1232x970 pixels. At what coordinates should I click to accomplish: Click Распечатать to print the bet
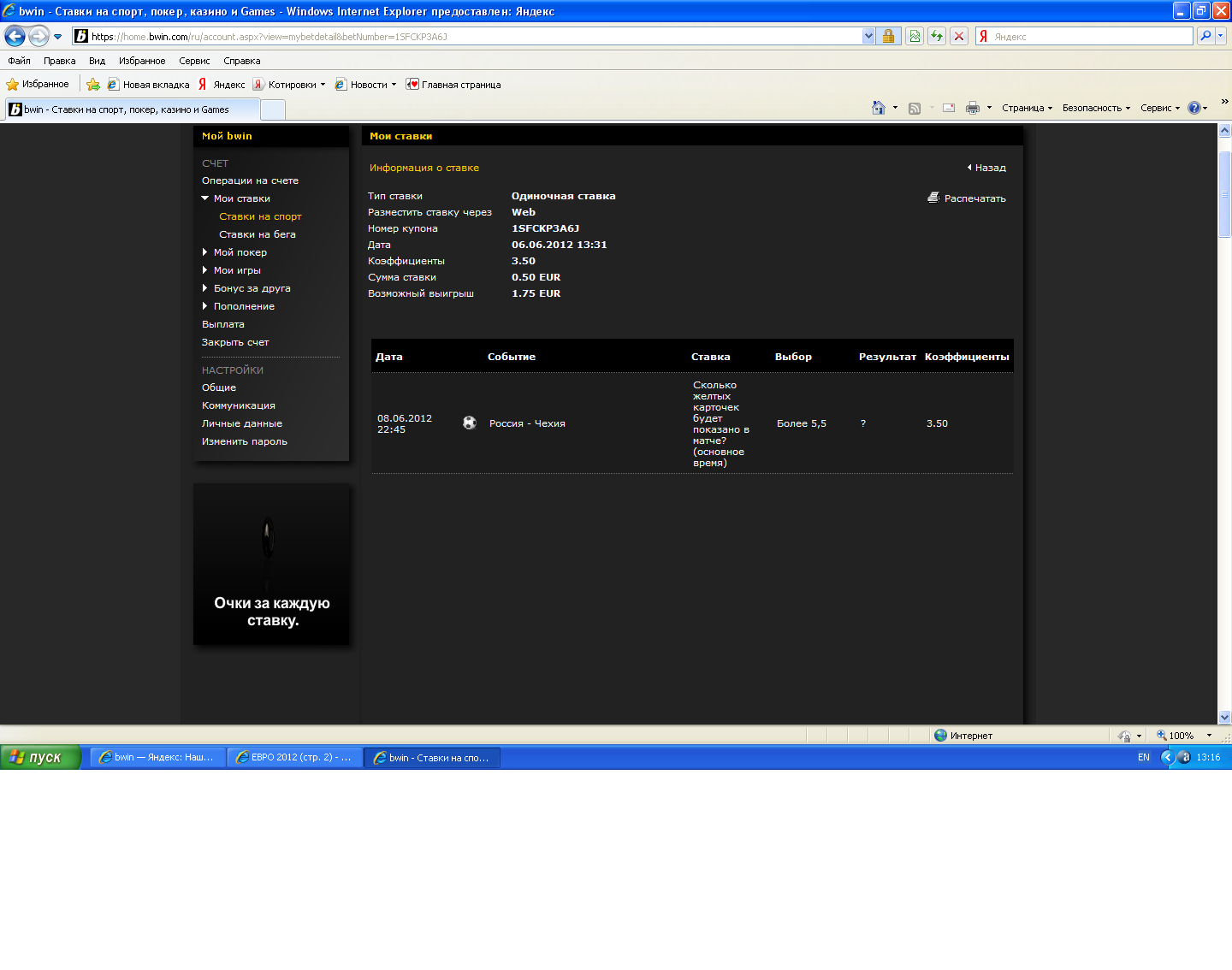coord(974,198)
